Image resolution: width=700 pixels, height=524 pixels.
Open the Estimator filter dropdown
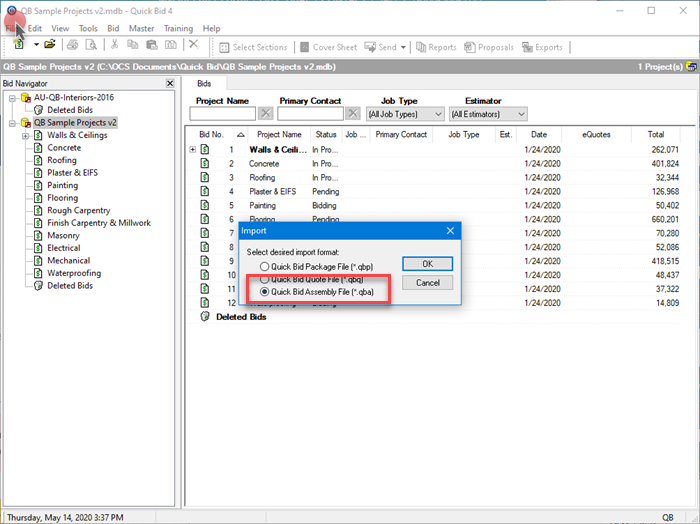521,114
